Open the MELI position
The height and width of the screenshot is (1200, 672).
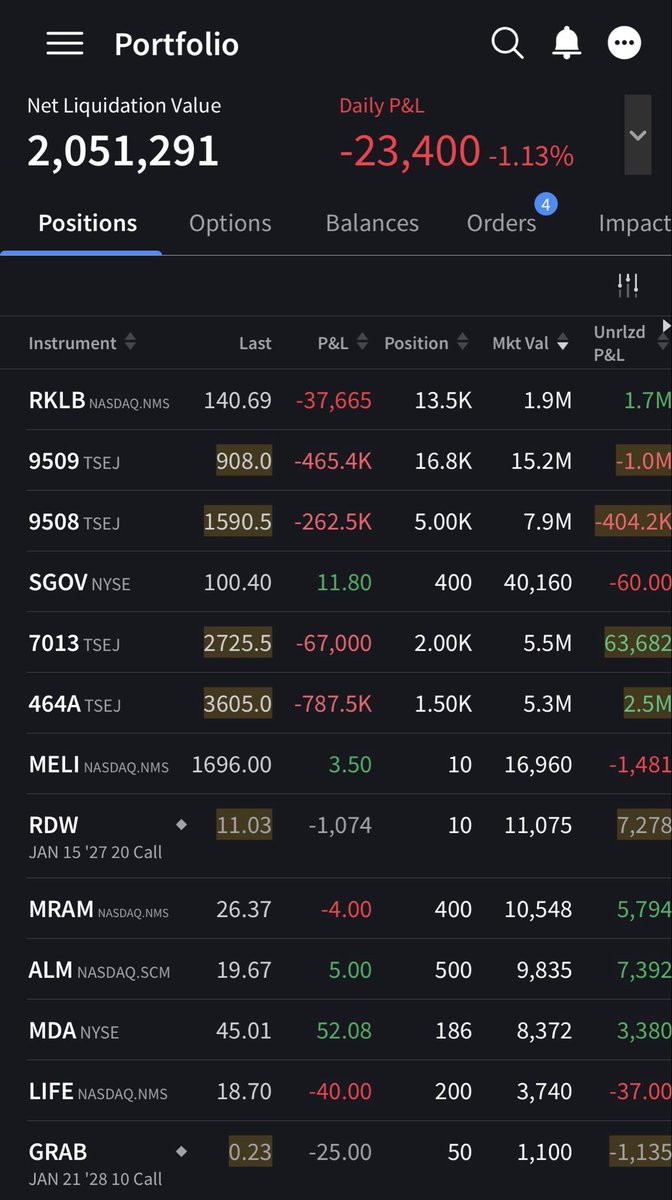coord(336,765)
